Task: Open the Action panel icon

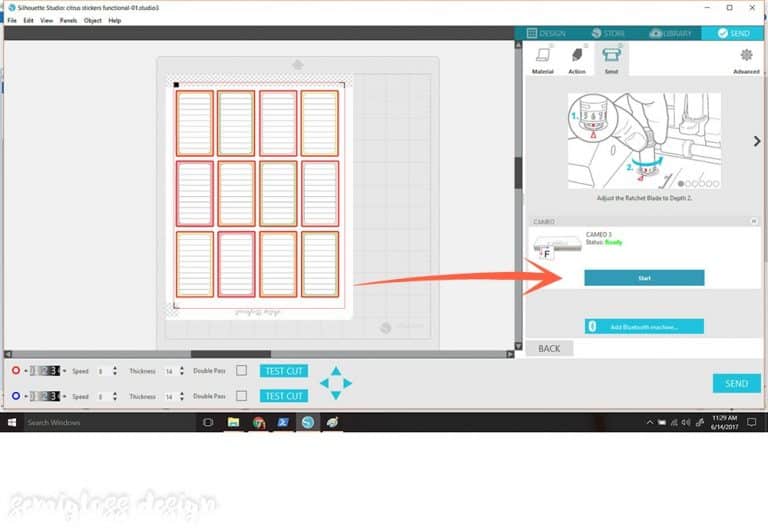Action: point(577,58)
